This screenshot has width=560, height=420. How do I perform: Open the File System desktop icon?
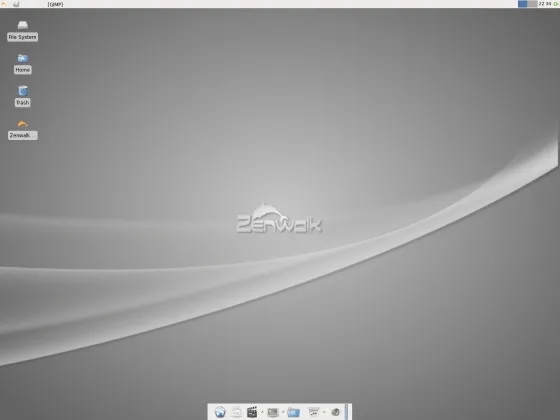pyautogui.click(x=22, y=30)
